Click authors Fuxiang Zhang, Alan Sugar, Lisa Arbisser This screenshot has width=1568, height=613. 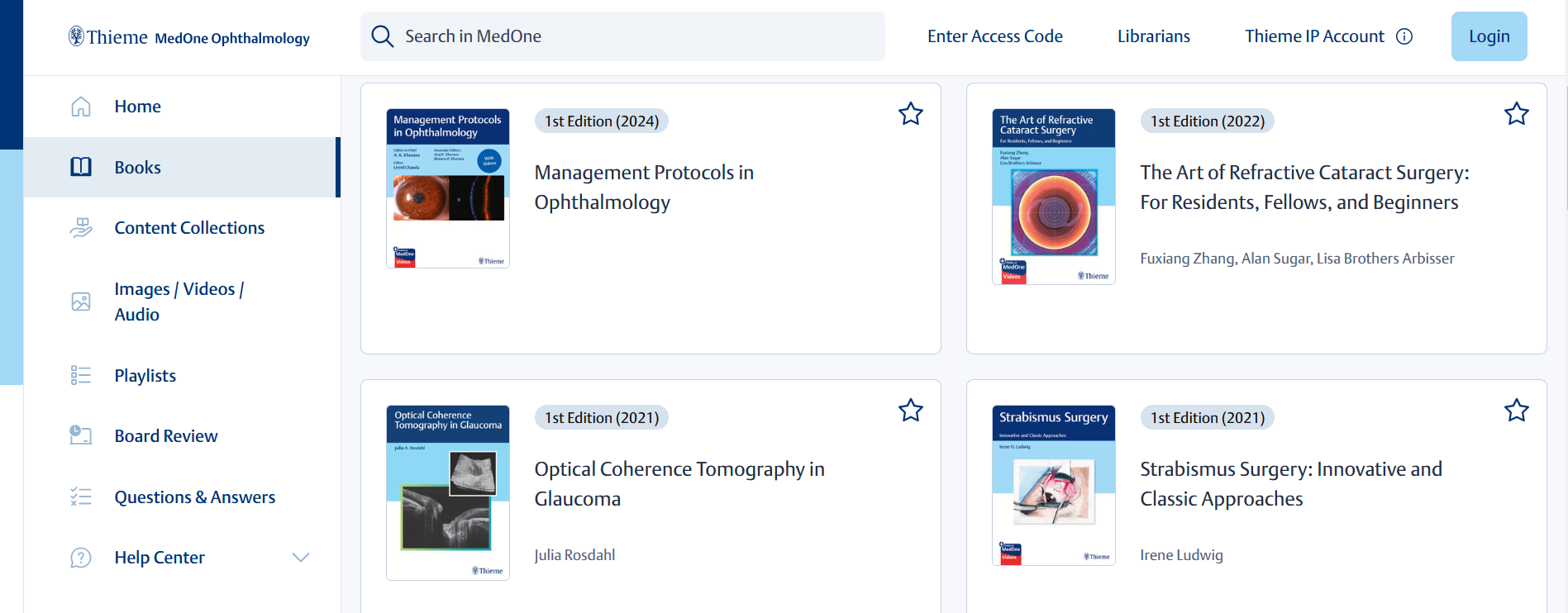point(1297,259)
